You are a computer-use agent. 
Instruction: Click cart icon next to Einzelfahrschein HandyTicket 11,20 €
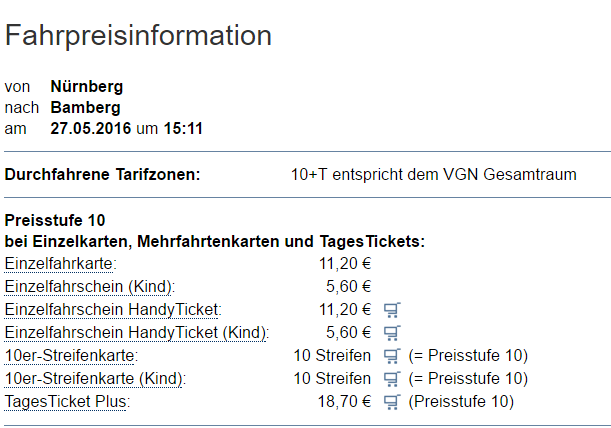pyautogui.click(x=392, y=310)
